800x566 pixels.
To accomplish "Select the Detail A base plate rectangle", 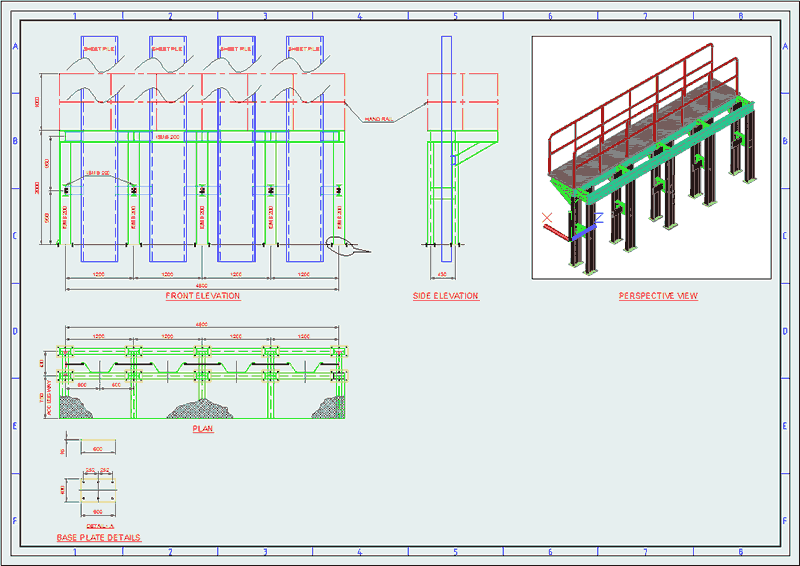I will click(98, 490).
